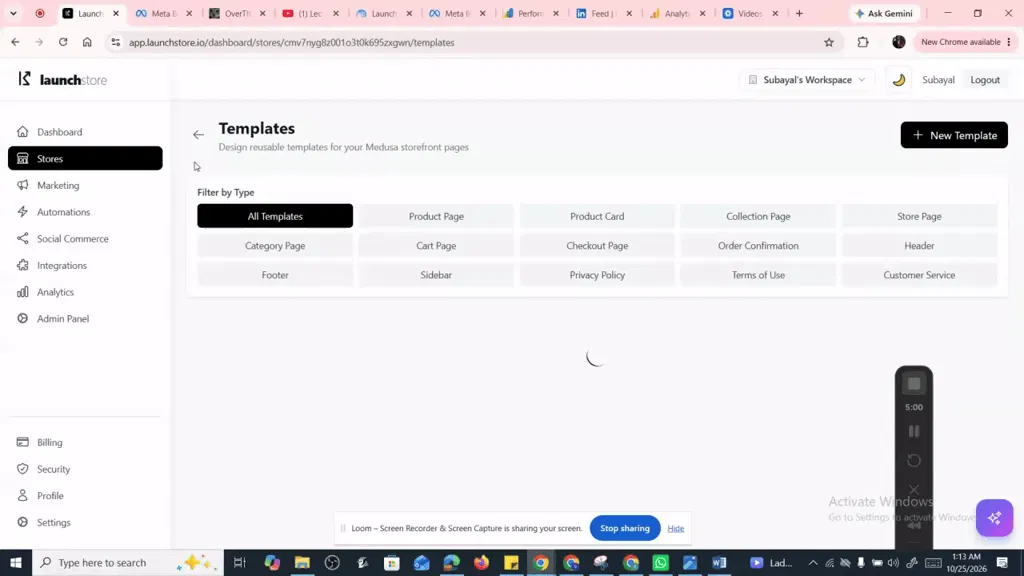The width and height of the screenshot is (1024, 576).
Task: Click the Profile person icon
Action: tap(23, 496)
